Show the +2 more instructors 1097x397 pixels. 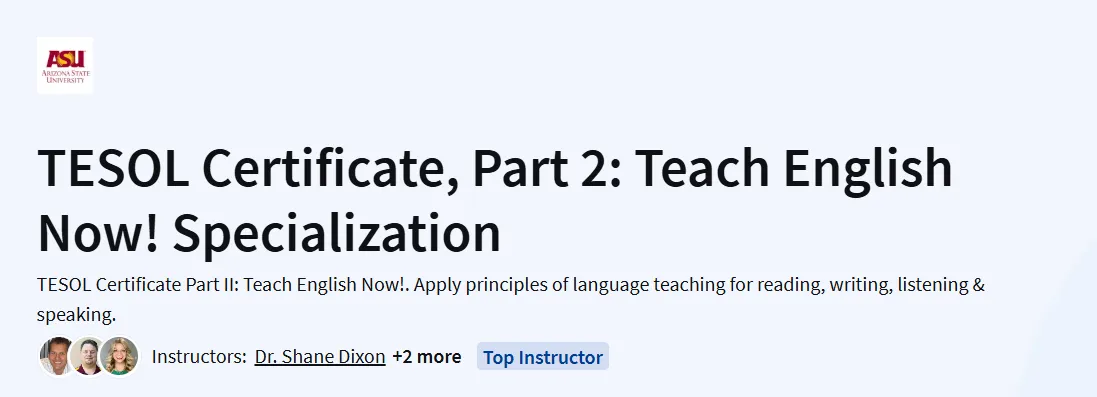(x=427, y=356)
